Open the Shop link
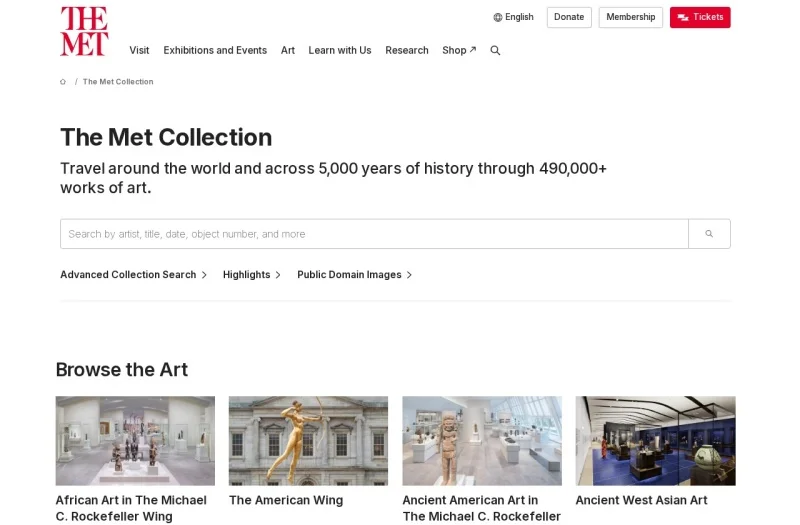This screenshot has height=525, width=800. (x=459, y=51)
